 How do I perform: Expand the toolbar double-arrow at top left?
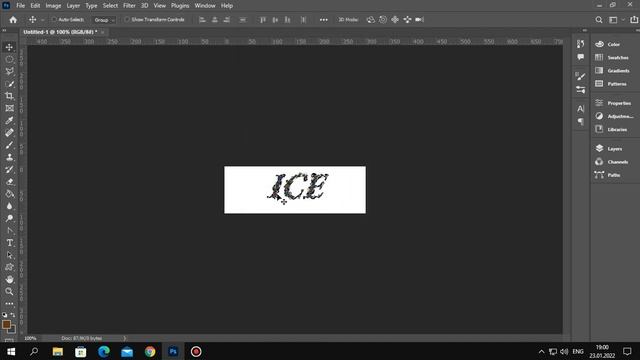4,31
